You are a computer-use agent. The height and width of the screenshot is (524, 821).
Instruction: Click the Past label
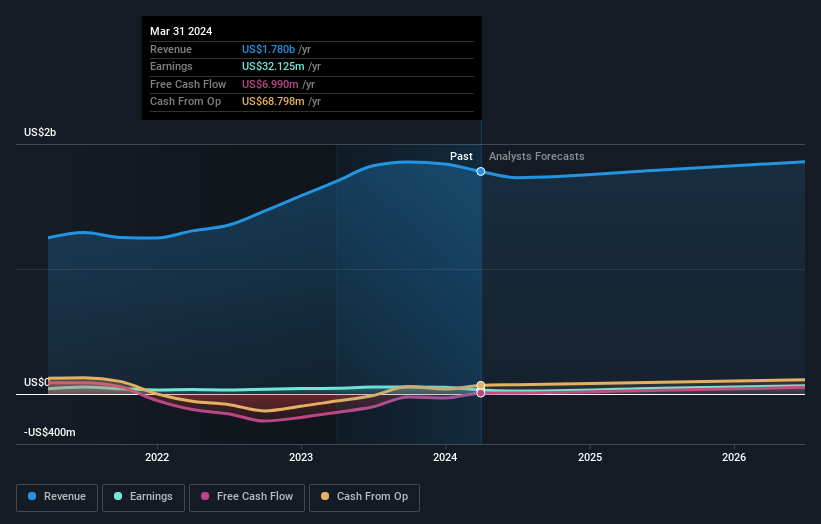coord(461,157)
